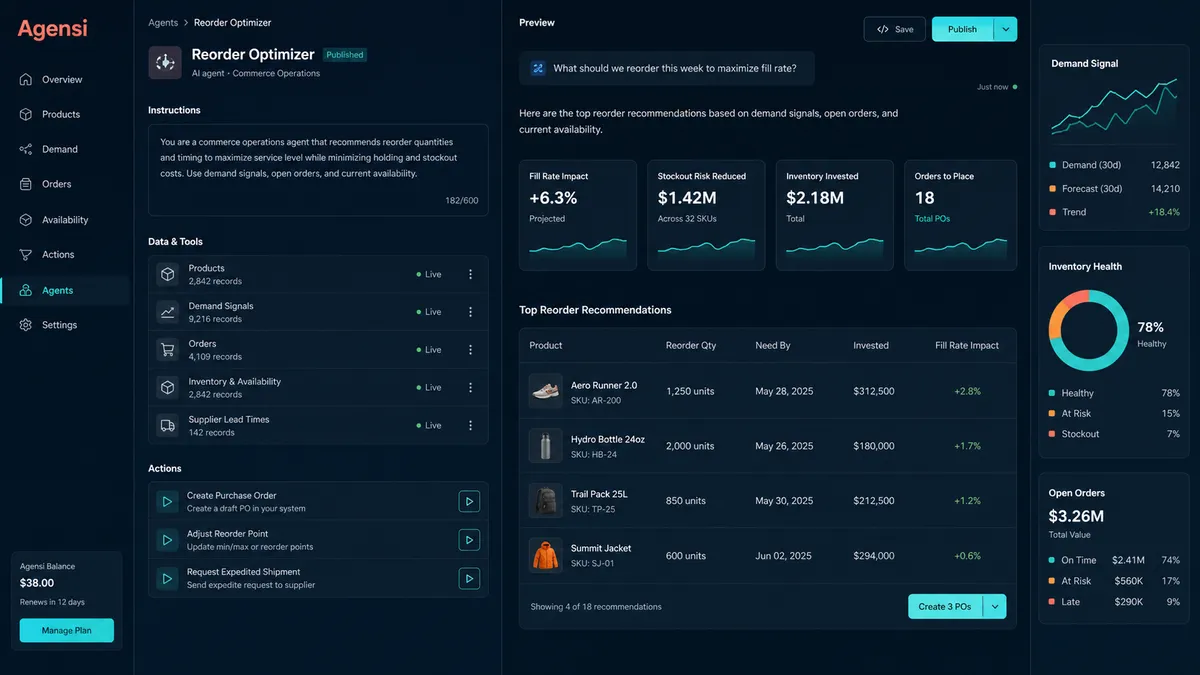Click the Stockout Risk Reduced card

[x=706, y=216]
